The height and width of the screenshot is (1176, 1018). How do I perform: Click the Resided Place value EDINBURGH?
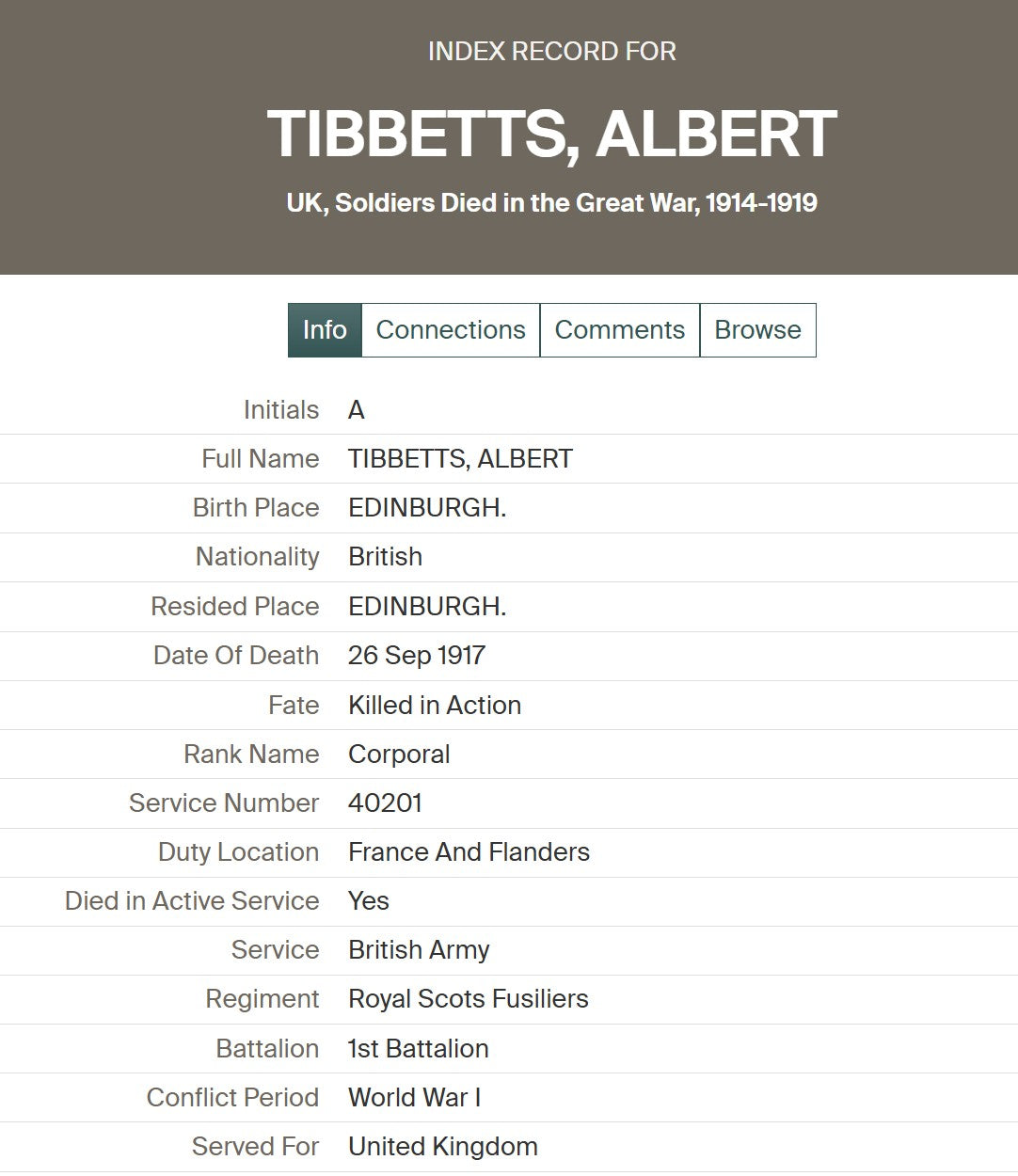coord(427,607)
